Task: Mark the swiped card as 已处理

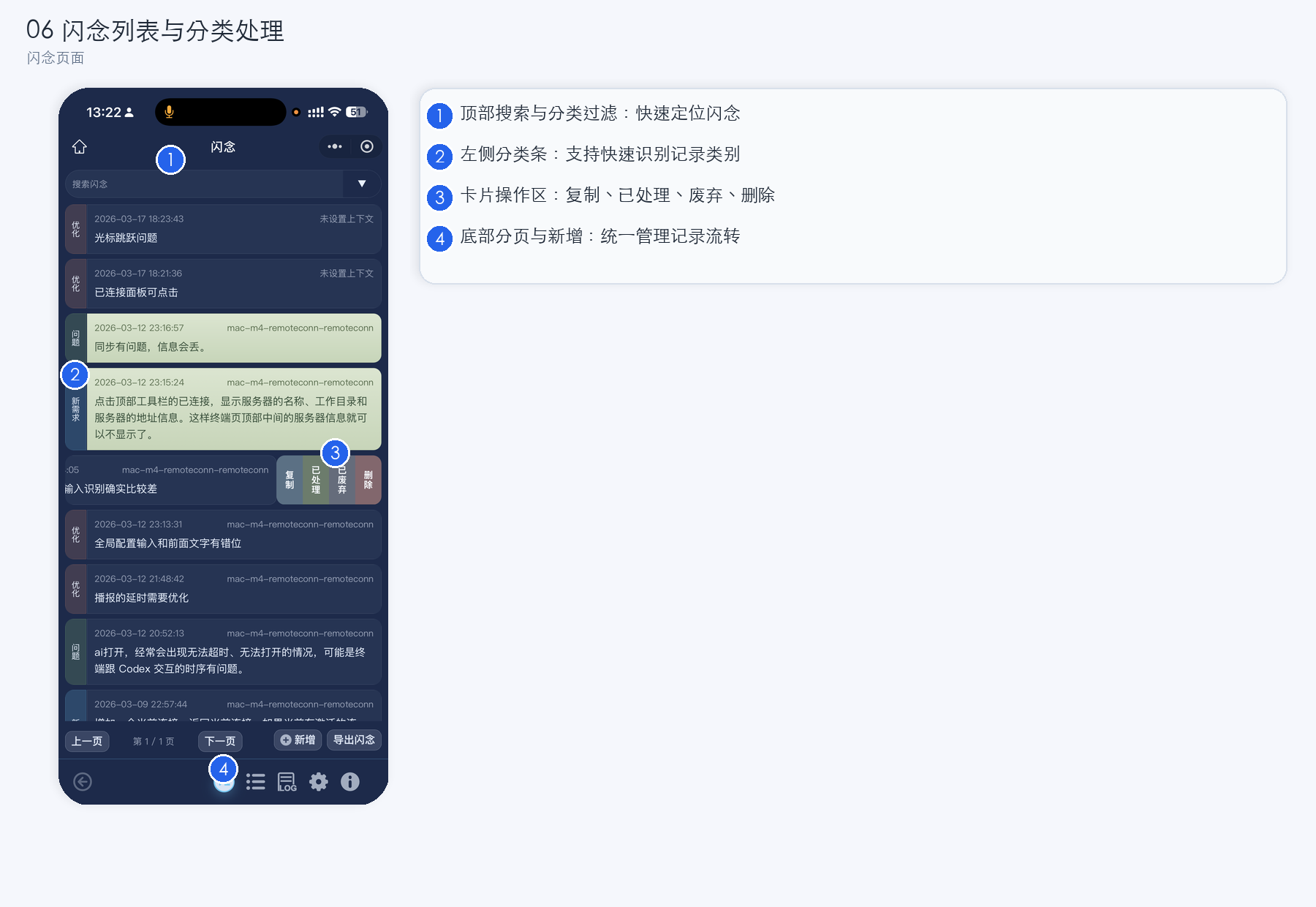Action: point(316,481)
